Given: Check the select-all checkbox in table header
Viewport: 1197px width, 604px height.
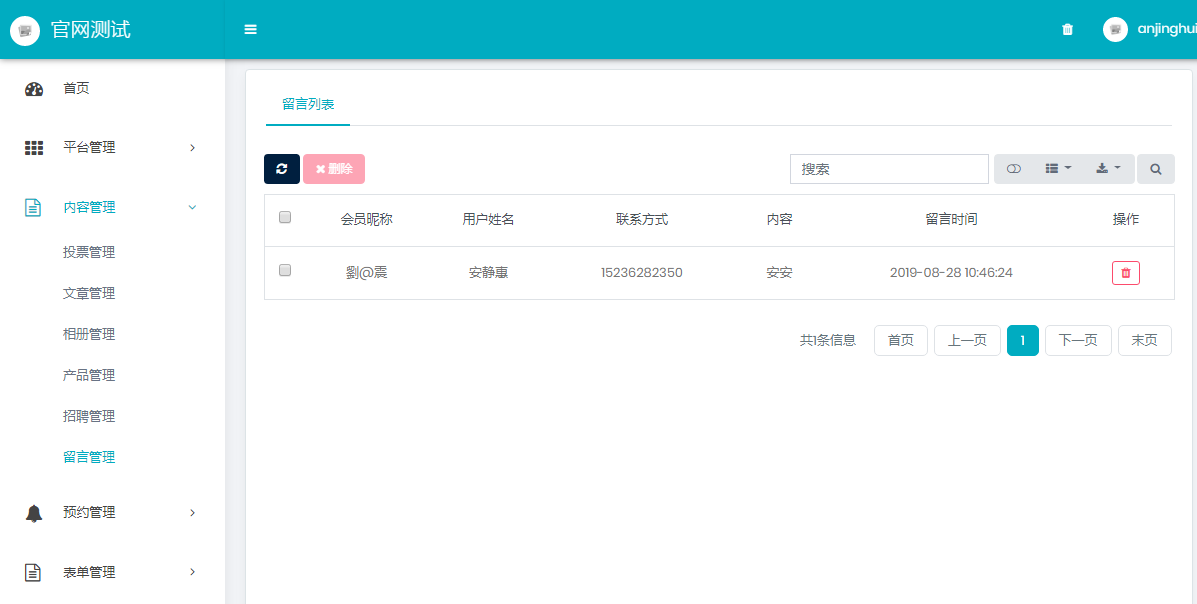Looking at the screenshot, I should tap(285, 217).
